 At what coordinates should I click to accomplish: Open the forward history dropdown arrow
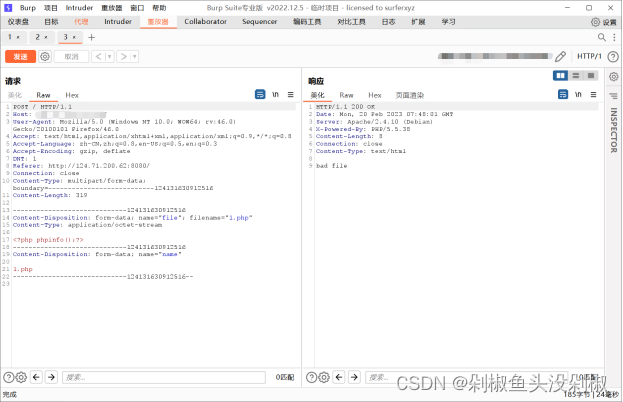coord(135,56)
